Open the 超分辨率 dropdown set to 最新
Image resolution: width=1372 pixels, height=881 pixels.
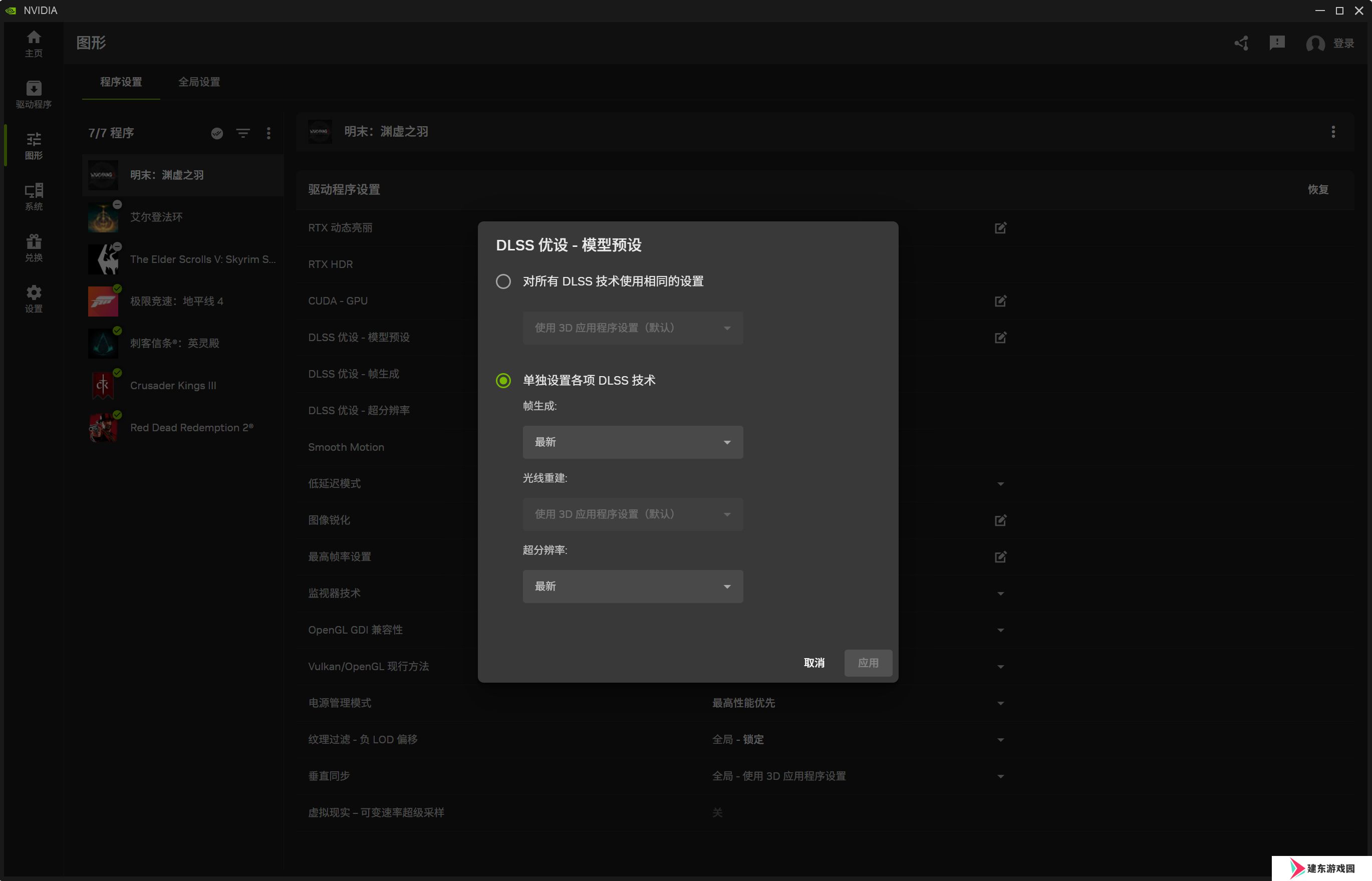(x=633, y=586)
